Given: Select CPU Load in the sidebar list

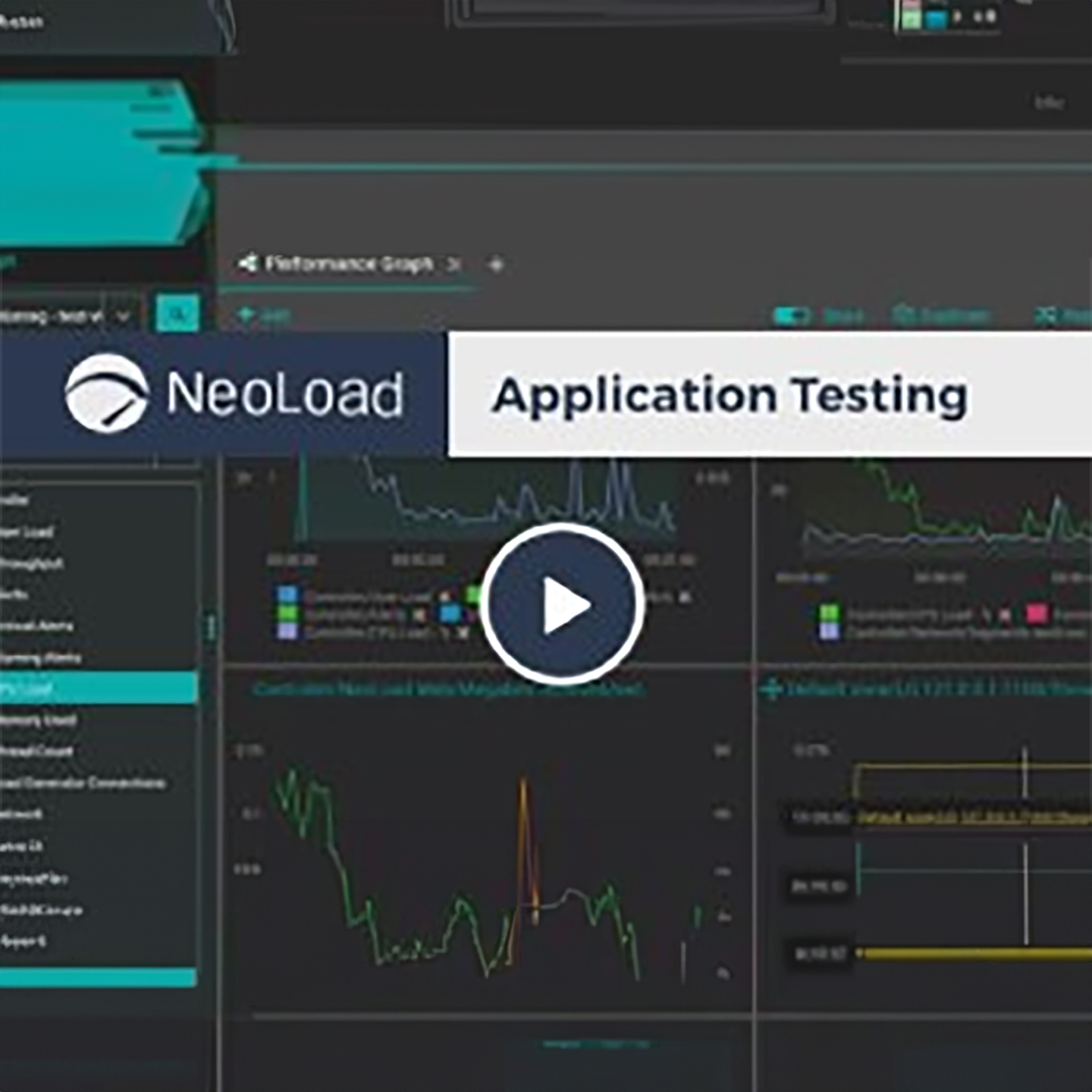Looking at the screenshot, I should [x=99, y=689].
